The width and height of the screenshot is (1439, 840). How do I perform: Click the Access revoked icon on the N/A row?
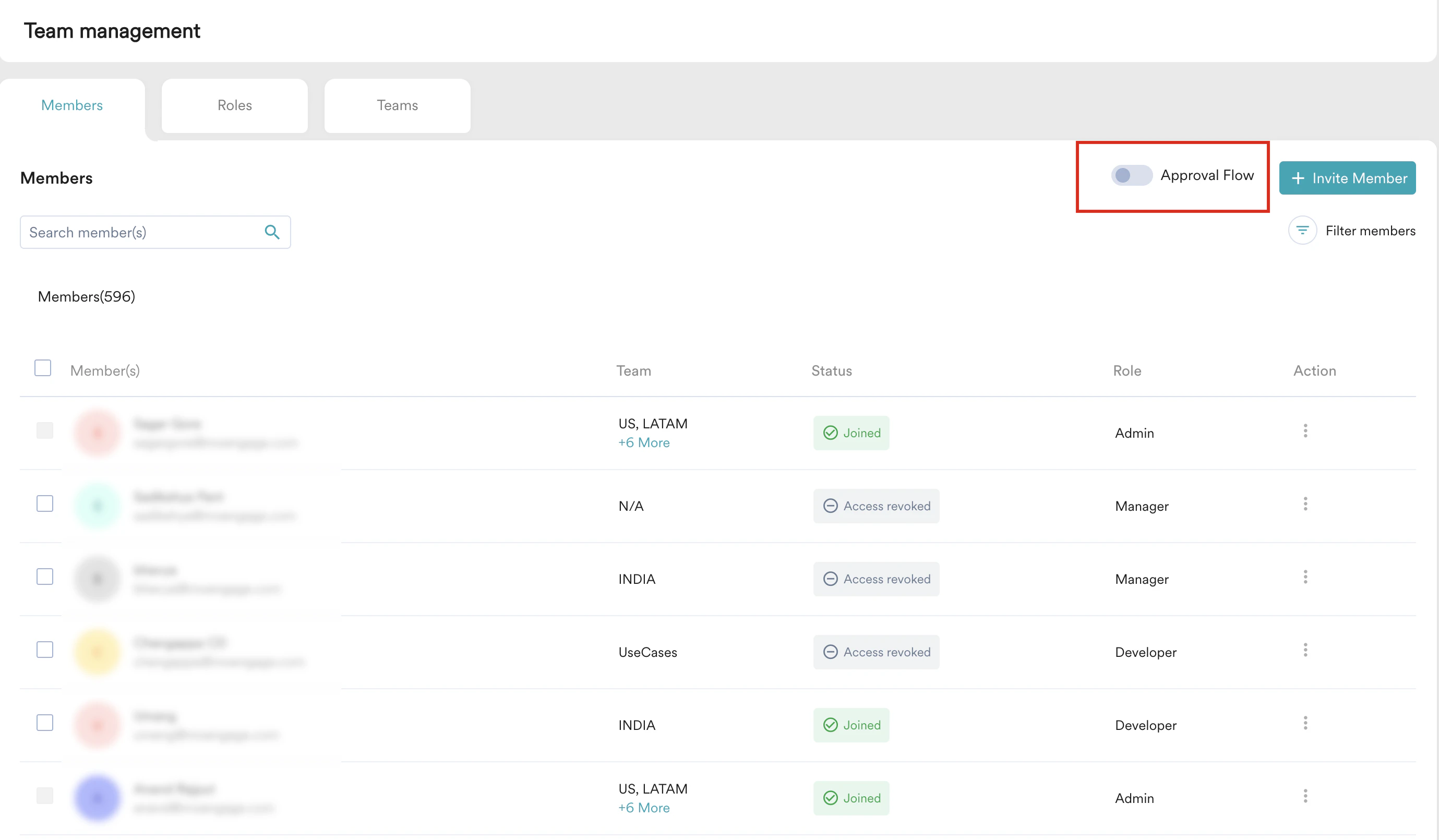click(x=831, y=506)
